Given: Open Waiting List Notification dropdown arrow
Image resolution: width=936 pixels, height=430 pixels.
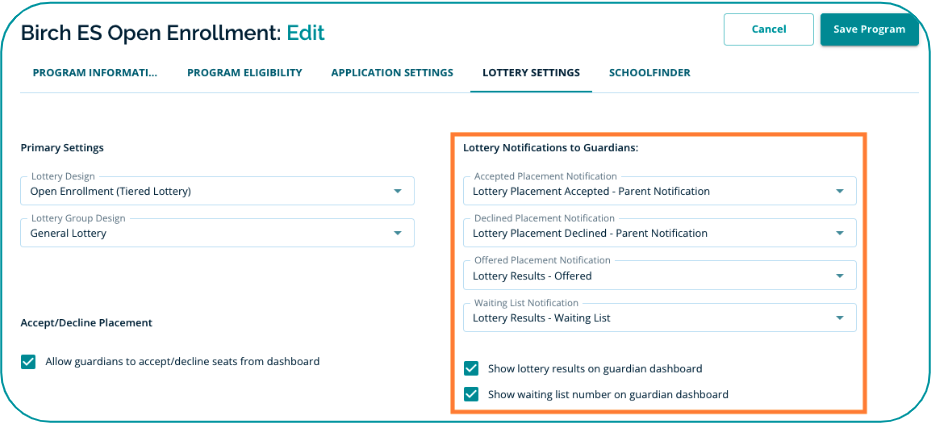Looking at the screenshot, I should point(839,318).
